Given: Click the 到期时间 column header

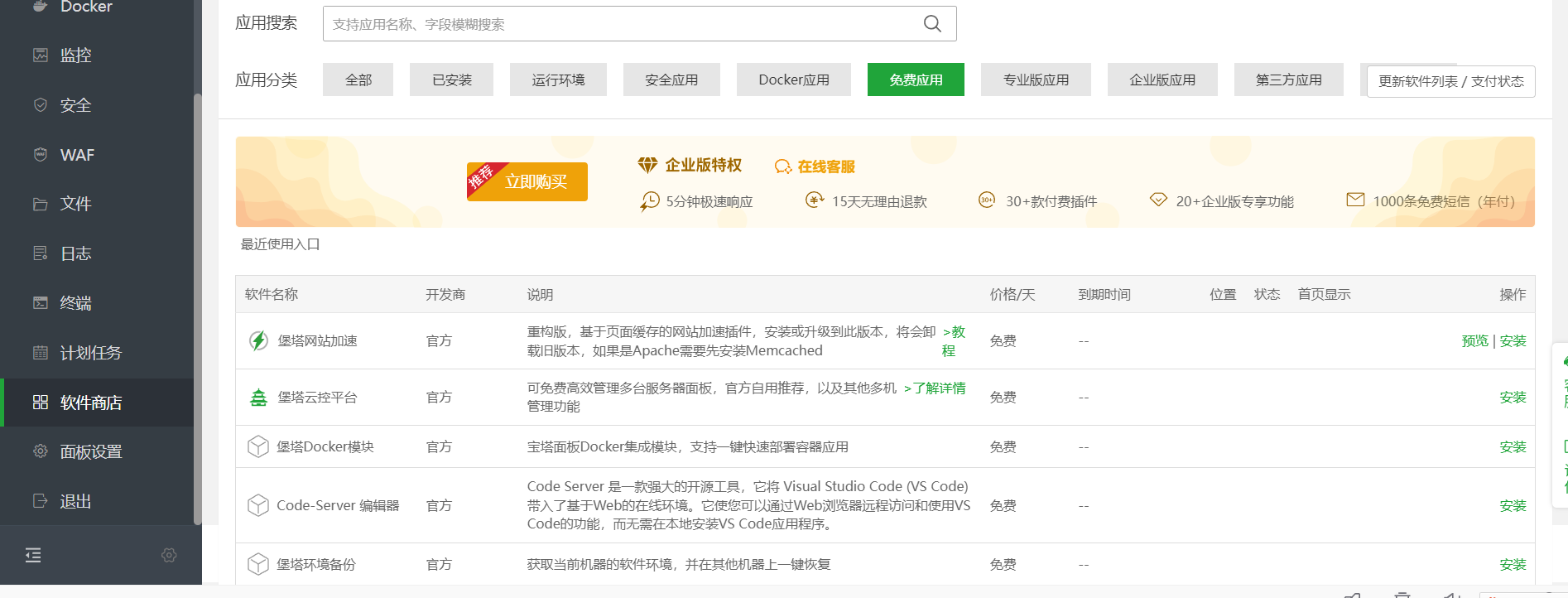Looking at the screenshot, I should pos(1104,294).
